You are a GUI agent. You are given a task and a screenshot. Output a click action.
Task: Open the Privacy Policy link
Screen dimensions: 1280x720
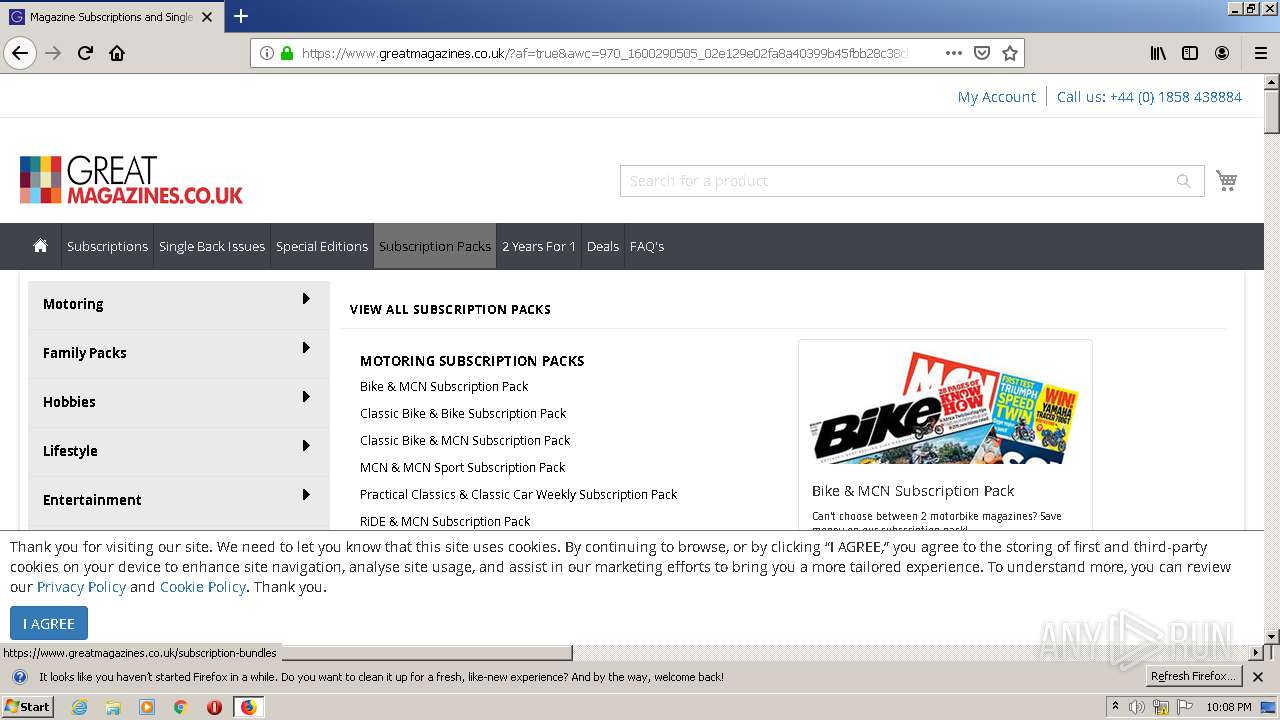click(x=81, y=587)
